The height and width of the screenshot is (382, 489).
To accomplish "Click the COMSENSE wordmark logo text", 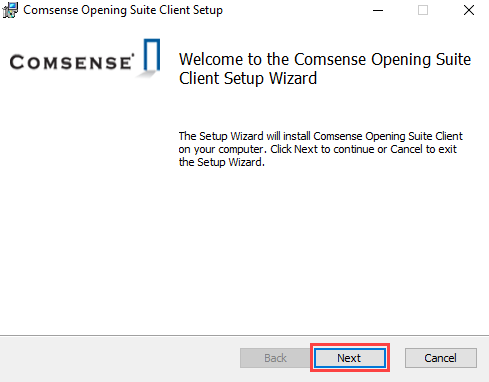I will pyautogui.click(x=71, y=62).
